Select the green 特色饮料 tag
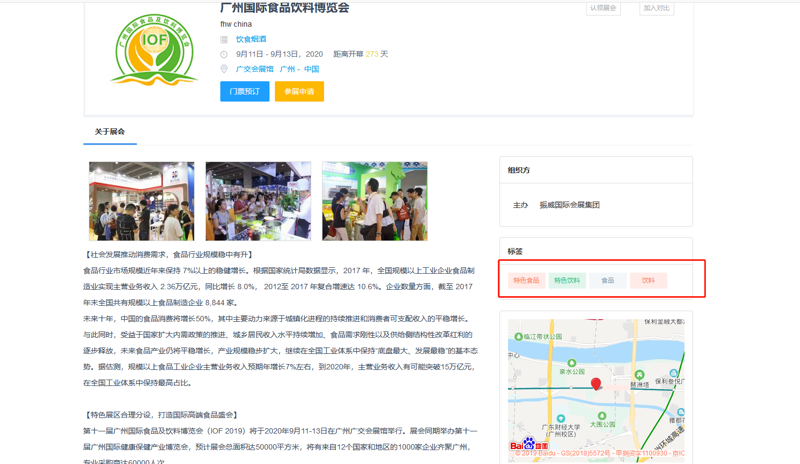 [x=567, y=280]
